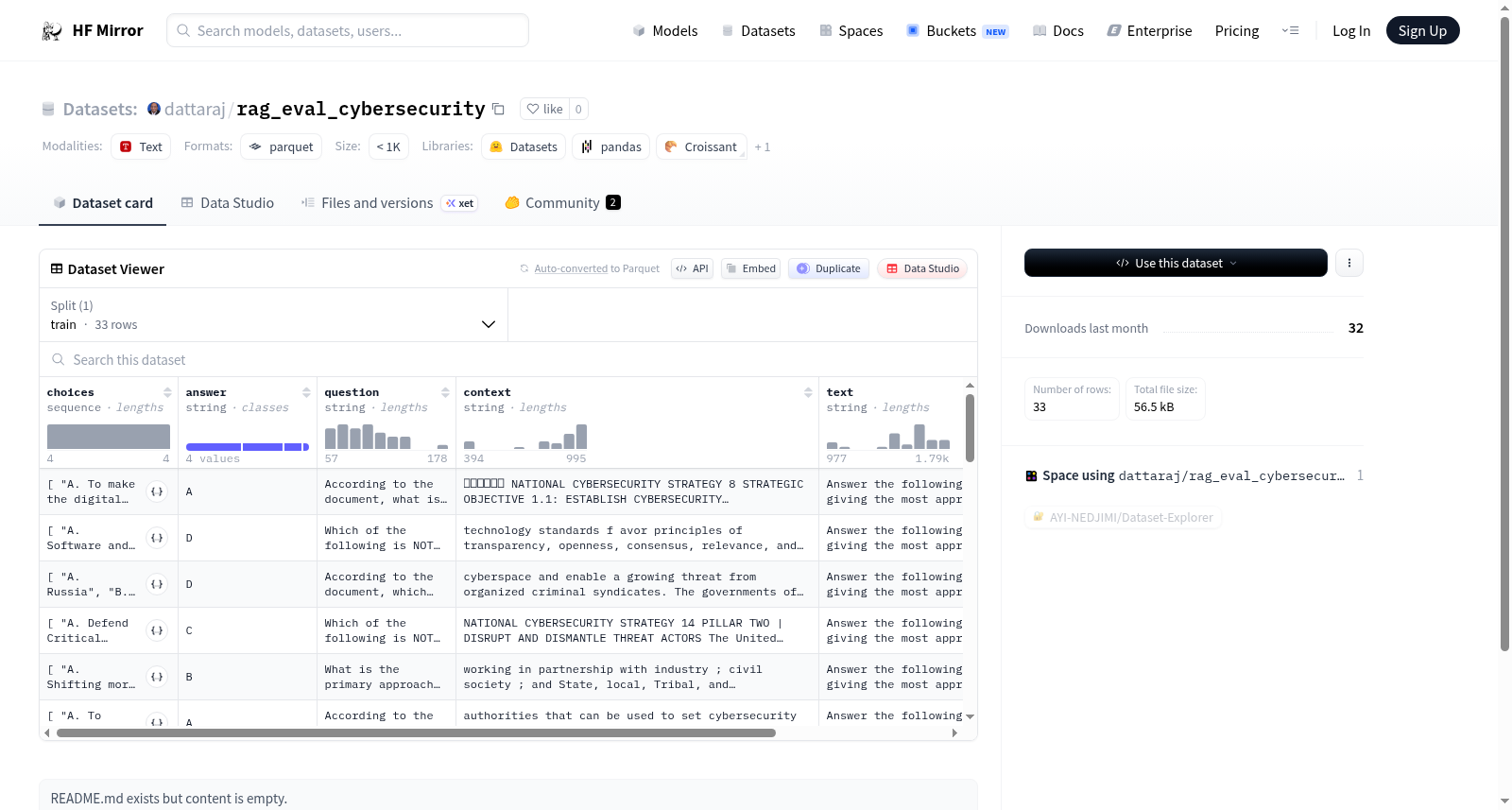Go to Datasets in the navigation
Image resolution: width=1512 pixels, height=810 pixels.
pyautogui.click(x=758, y=31)
